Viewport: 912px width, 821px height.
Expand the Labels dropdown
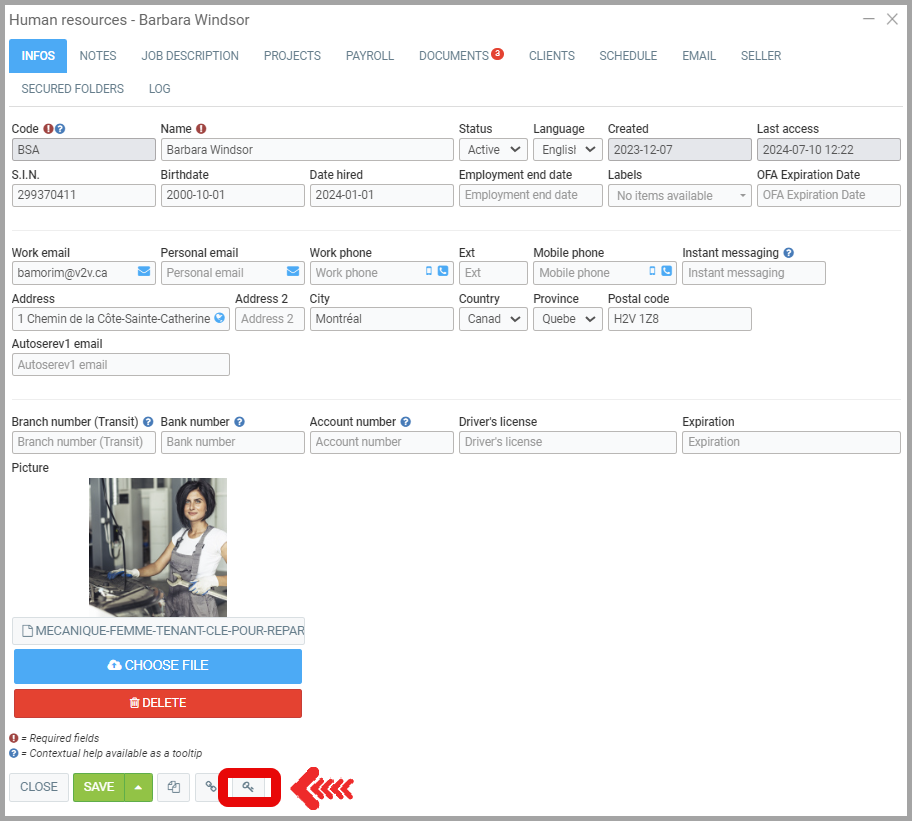point(679,196)
